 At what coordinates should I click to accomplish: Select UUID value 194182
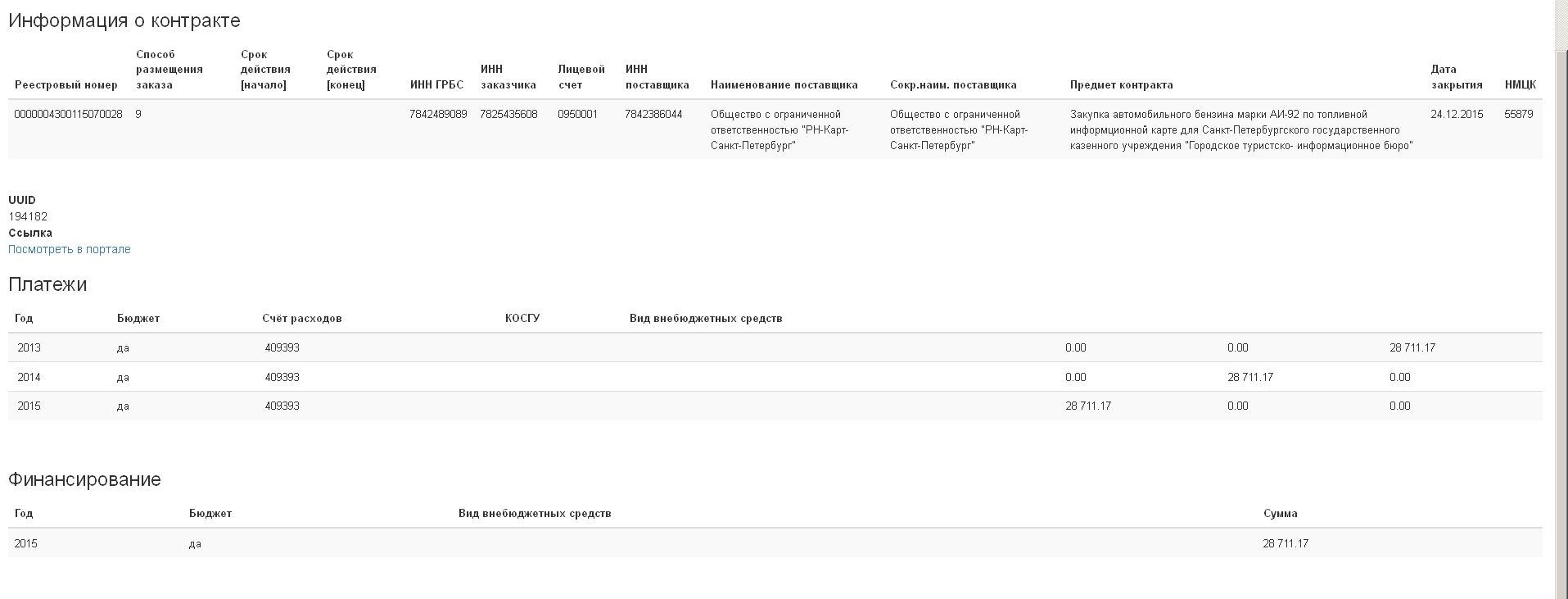28,216
